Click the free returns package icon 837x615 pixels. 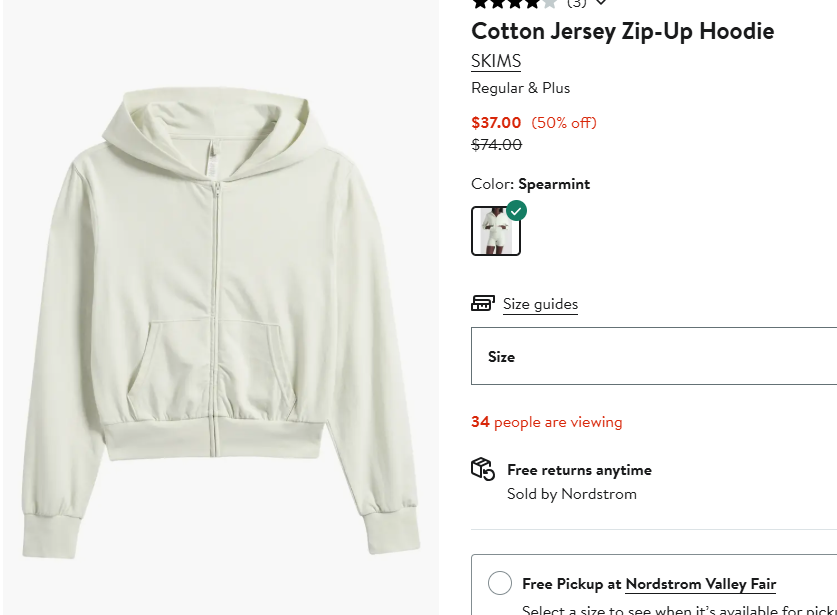click(483, 469)
